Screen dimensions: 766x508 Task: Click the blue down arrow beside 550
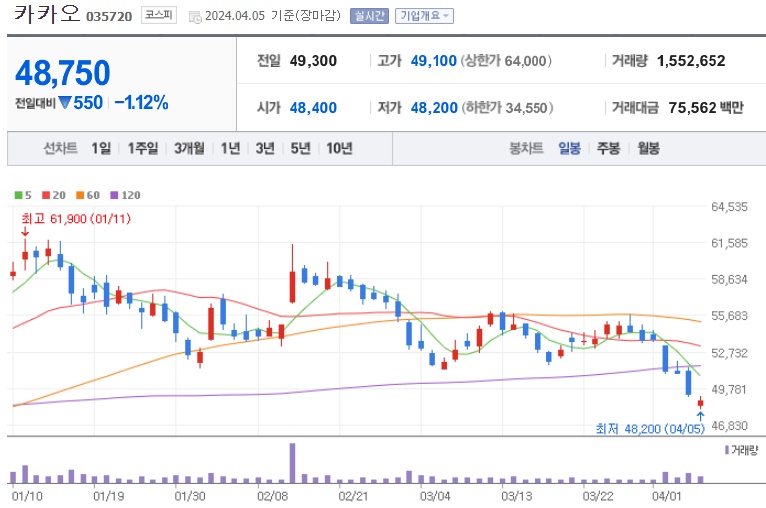click(65, 103)
